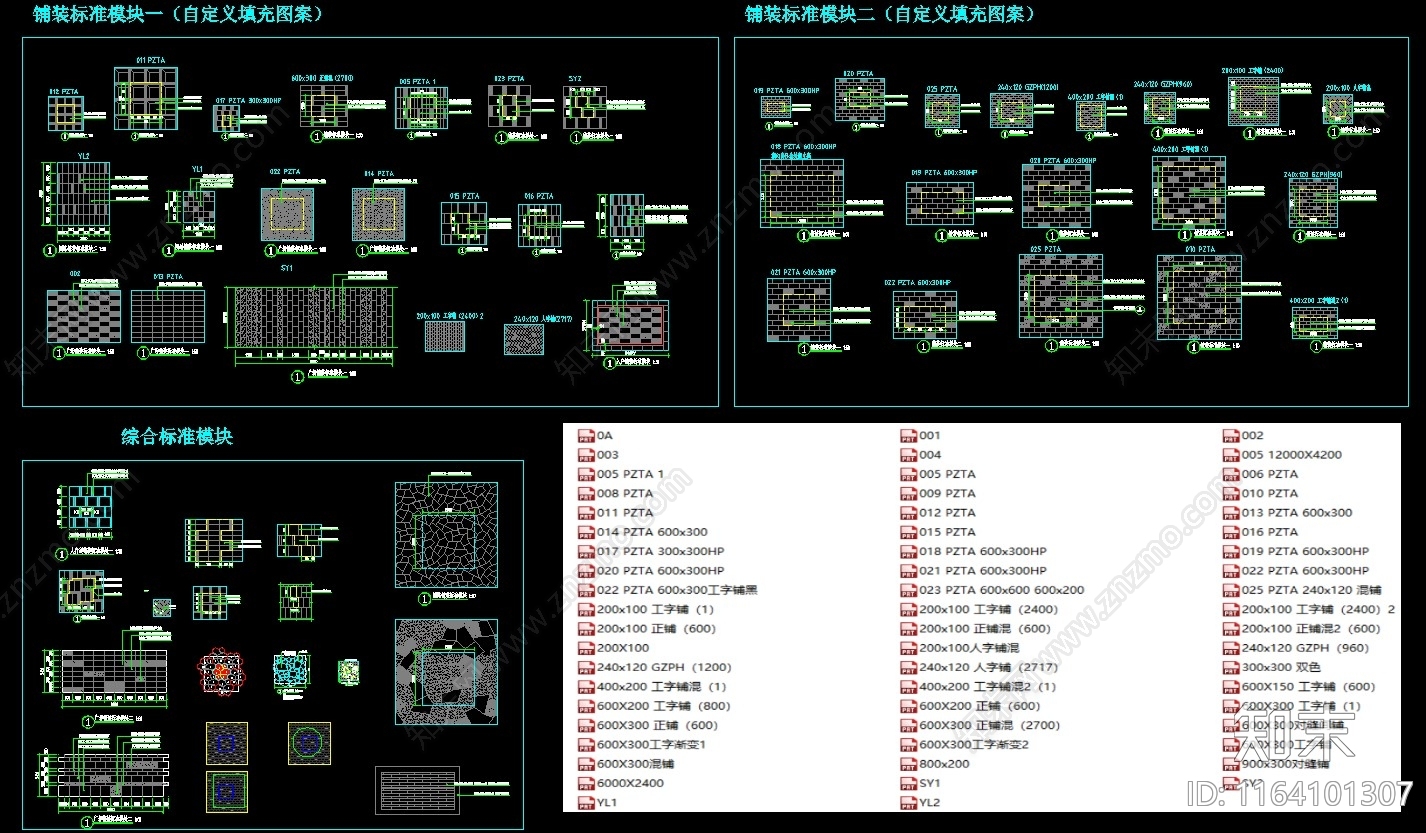Click the icon for 019 PZTA 600x300HP
This screenshot has width=1426, height=833.
click(x=1230, y=552)
